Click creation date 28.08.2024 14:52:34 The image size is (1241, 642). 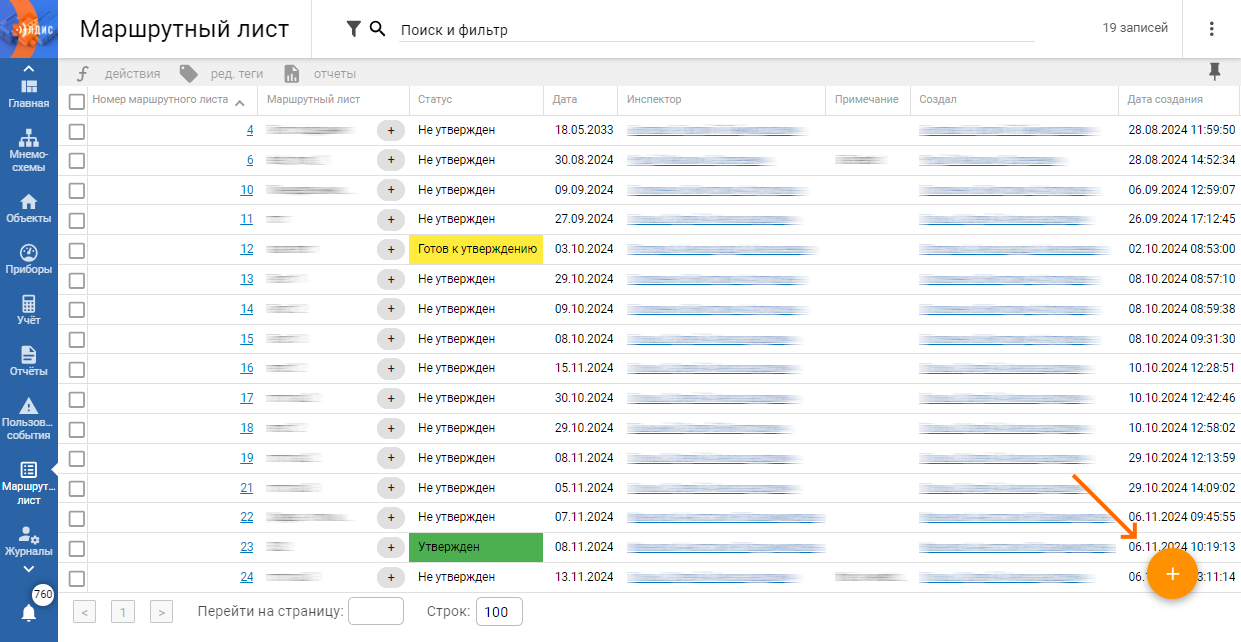coord(1181,160)
